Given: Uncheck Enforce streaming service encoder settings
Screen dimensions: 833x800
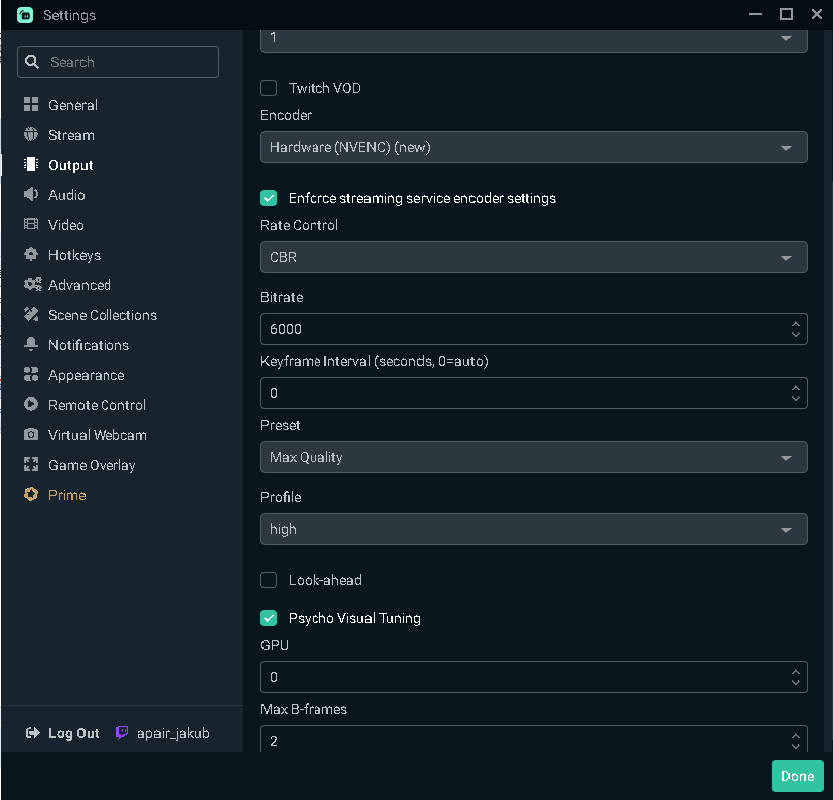Looking at the screenshot, I should [x=268, y=198].
